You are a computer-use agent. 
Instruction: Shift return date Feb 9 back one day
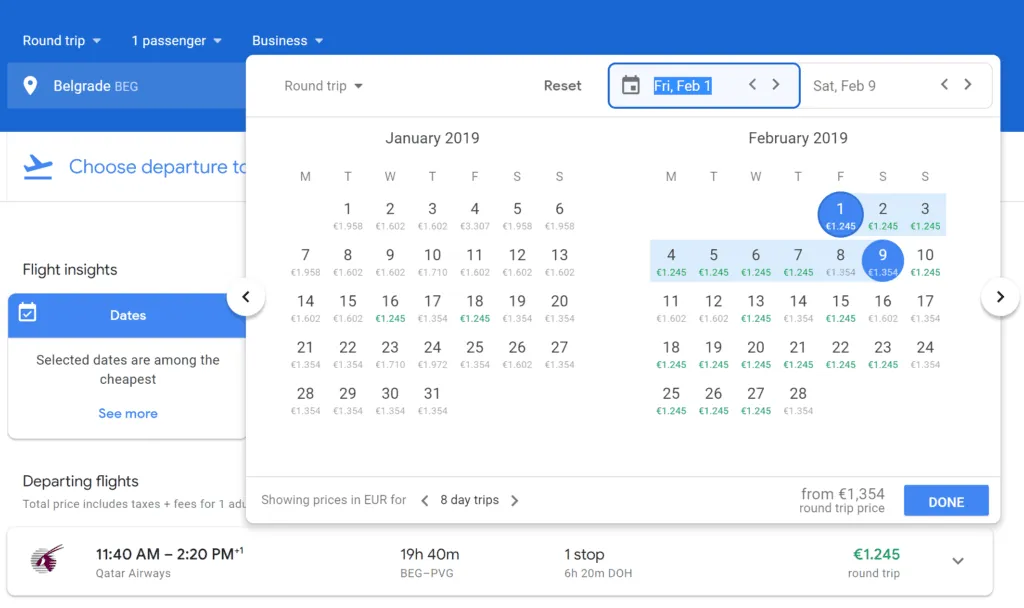pyautogui.click(x=944, y=85)
